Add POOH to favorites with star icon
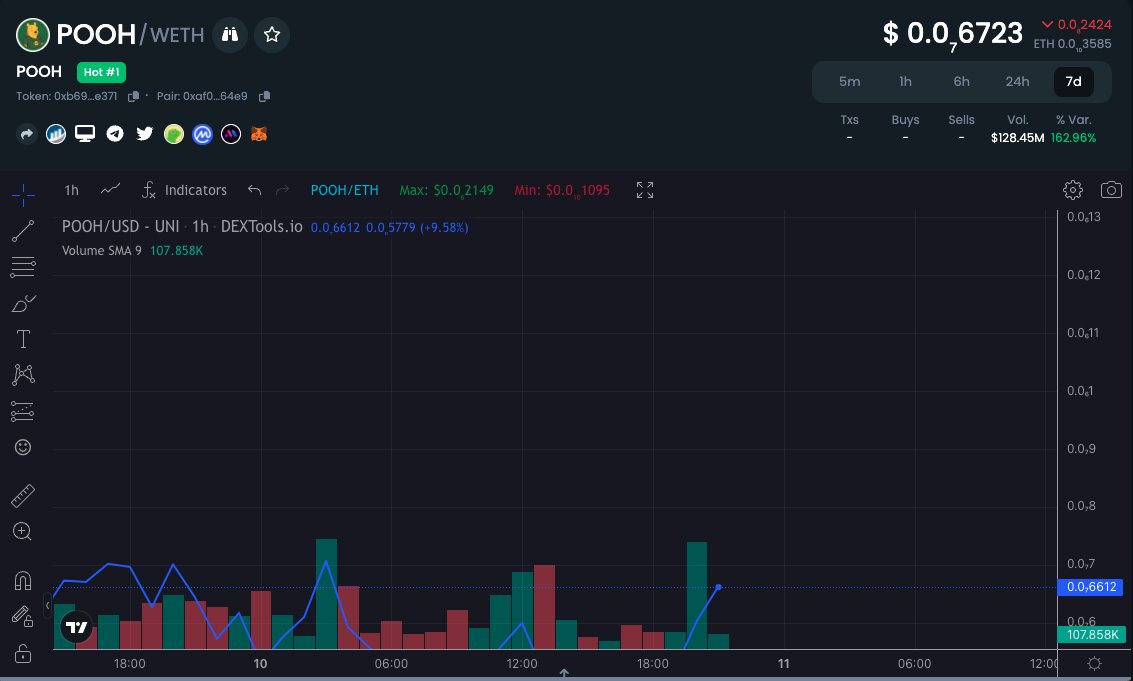The image size is (1133, 681). 272,35
